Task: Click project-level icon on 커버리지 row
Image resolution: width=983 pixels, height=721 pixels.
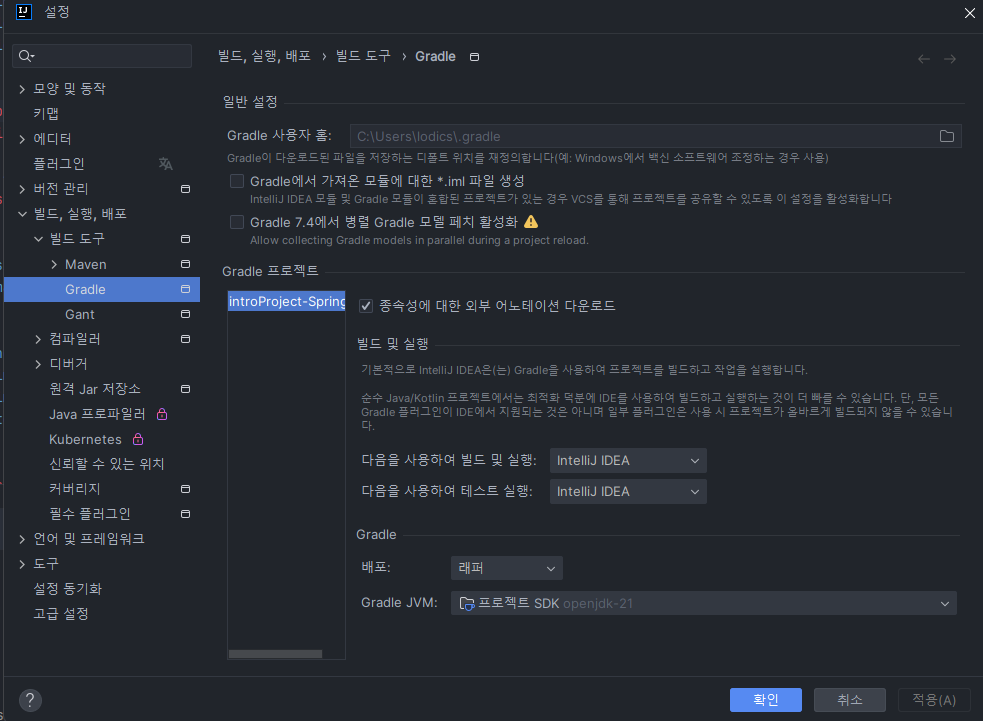Action: point(186,489)
